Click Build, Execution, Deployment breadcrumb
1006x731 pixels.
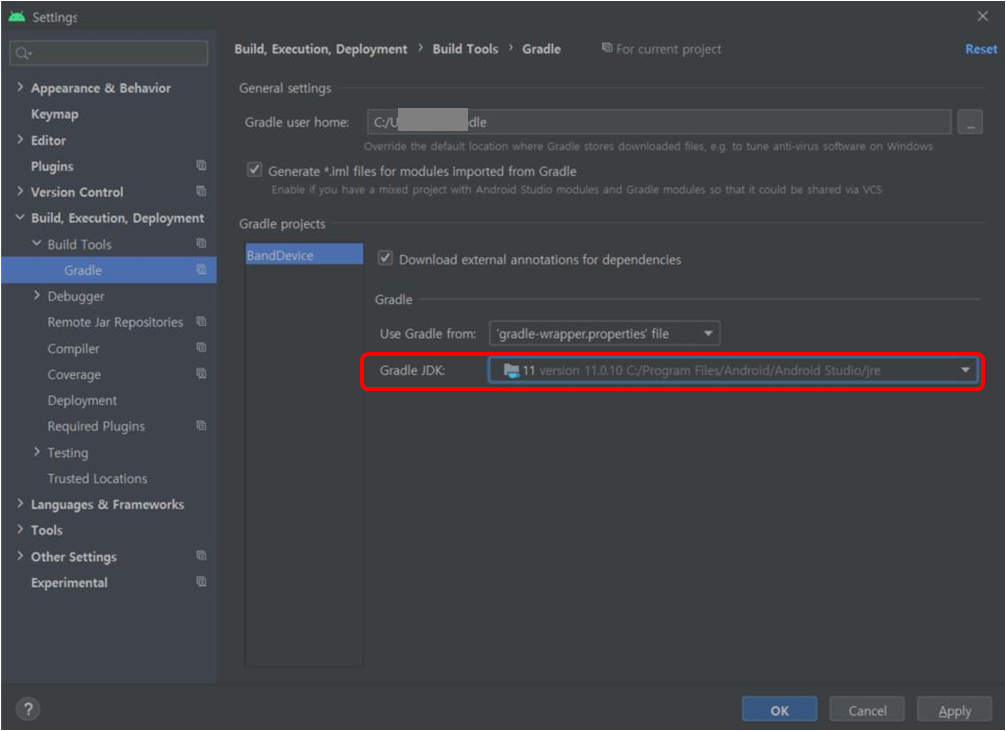pyautogui.click(x=321, y=49)
